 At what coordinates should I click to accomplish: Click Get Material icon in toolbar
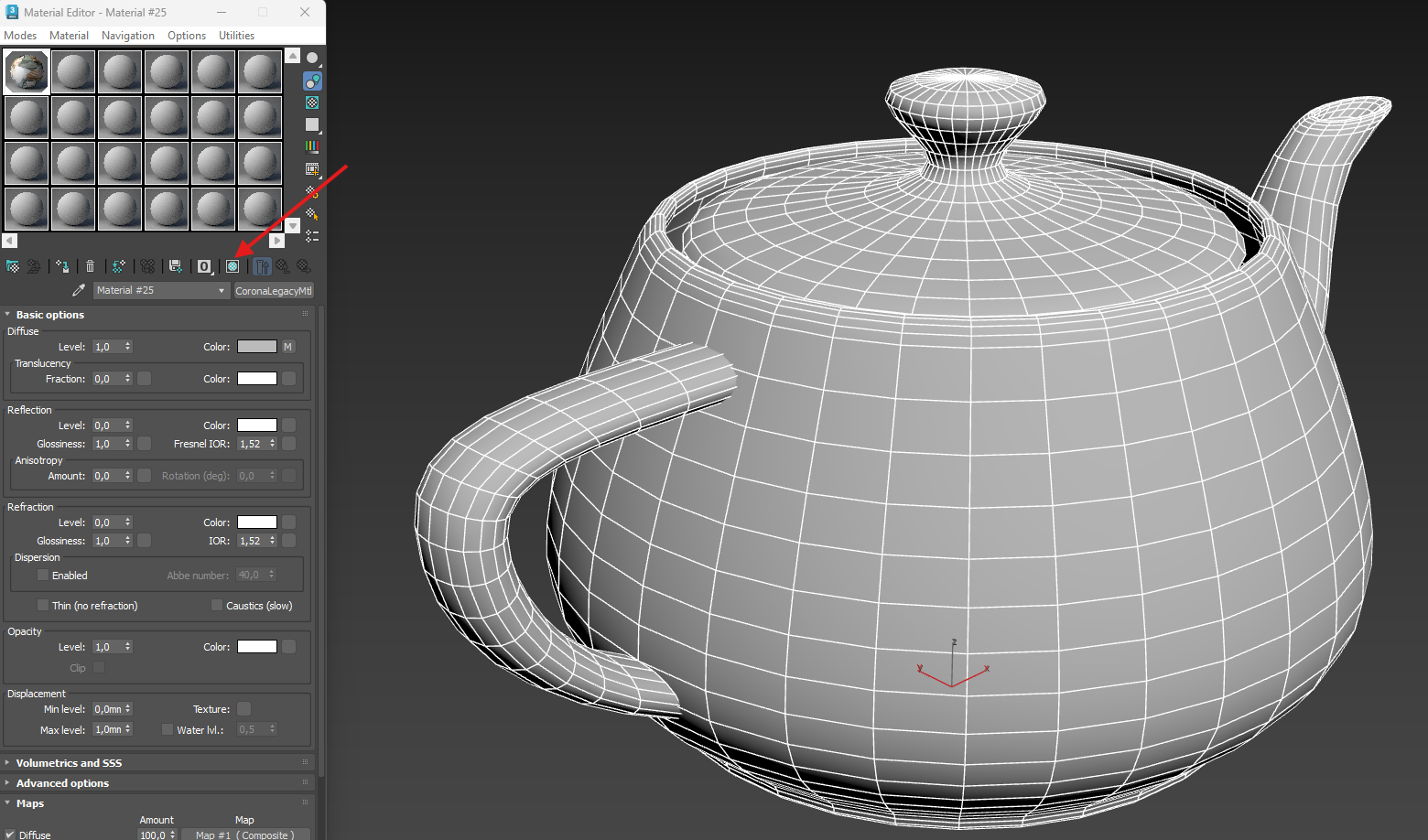click(x=13, y=266)
